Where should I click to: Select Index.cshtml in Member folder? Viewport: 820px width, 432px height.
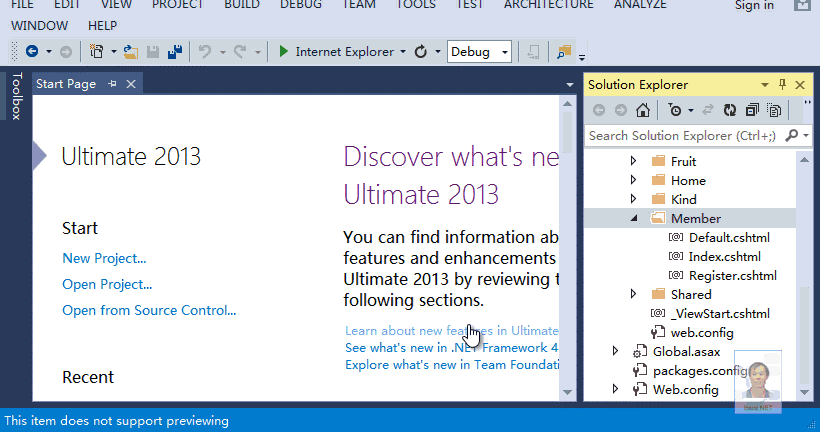tap(724, 256)
